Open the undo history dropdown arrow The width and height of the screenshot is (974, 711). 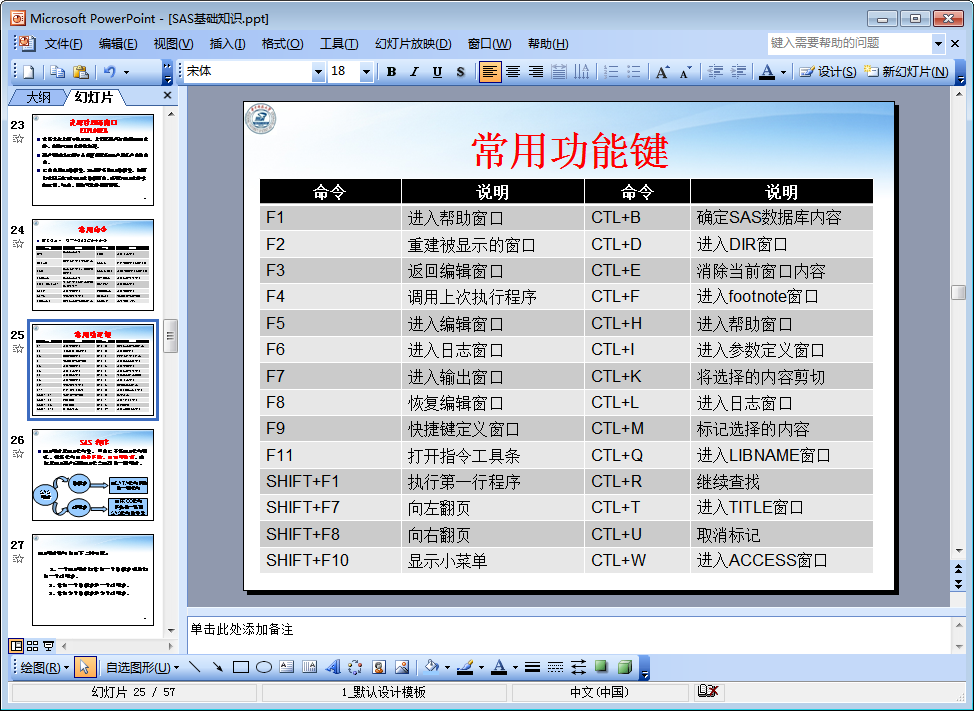pyautogui.click(x=126, y=72)
